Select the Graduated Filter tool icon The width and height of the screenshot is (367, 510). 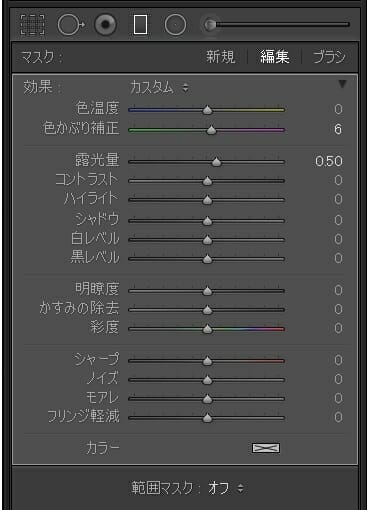[140, 25]
